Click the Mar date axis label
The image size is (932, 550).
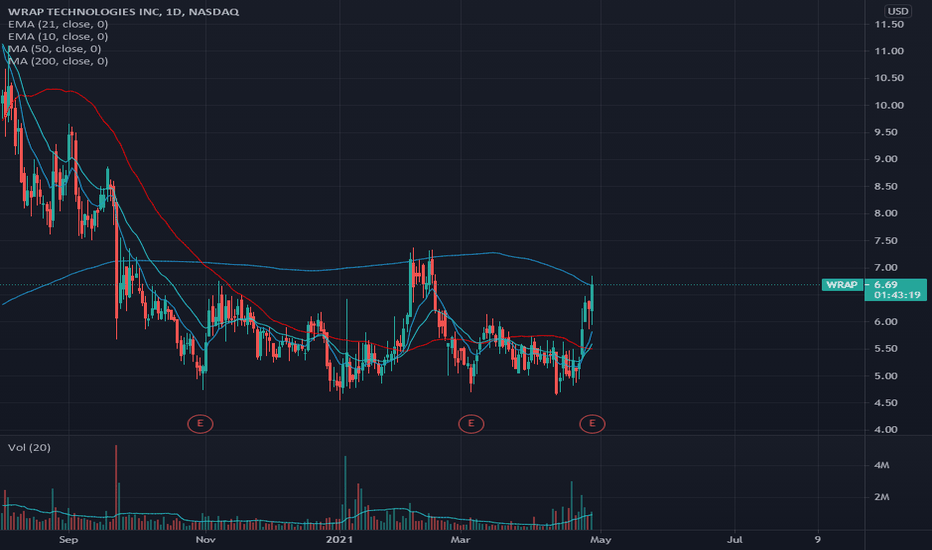coord(461,540)
